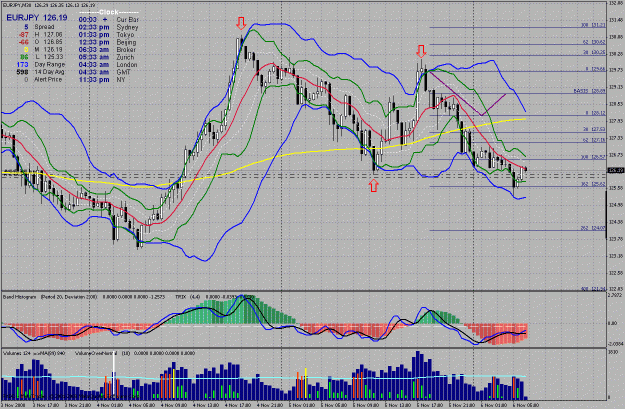Click the 5 Nov 21:00 time axis label
The width and height of the screenshot is (625, 409).
pyautogui.click(x=462, y=405)
